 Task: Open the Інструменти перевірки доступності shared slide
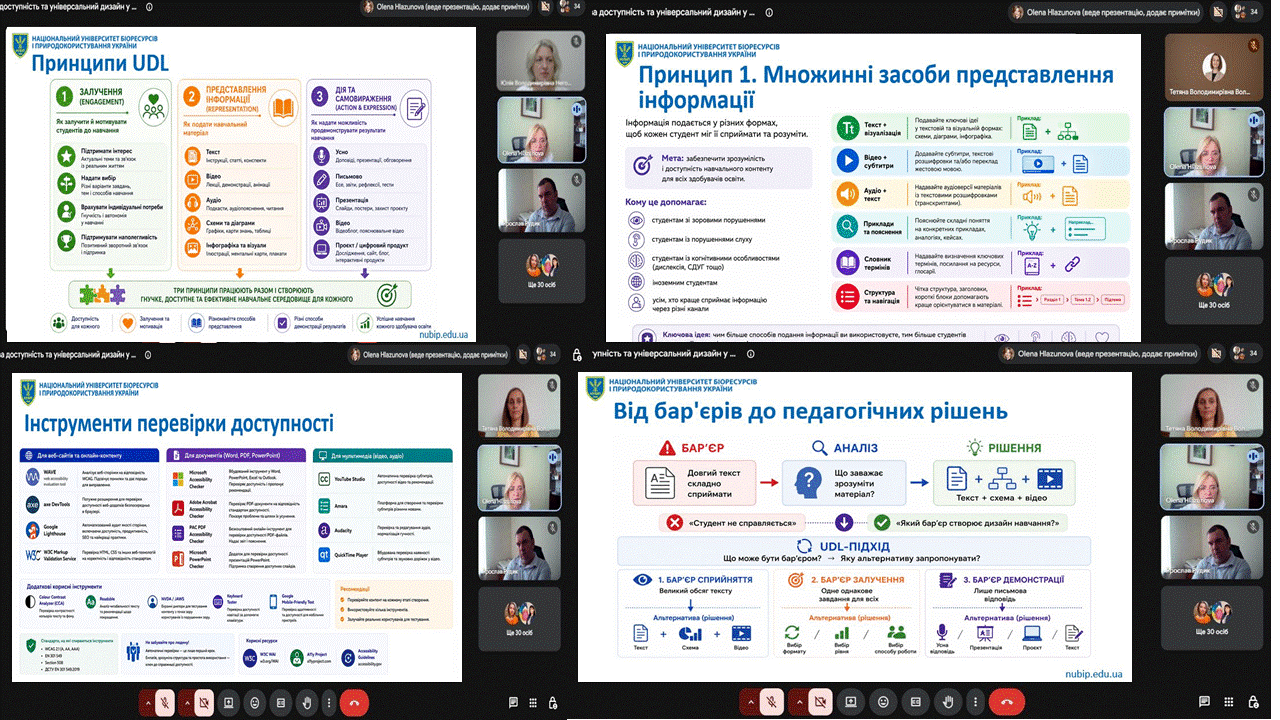coord(235,526)
